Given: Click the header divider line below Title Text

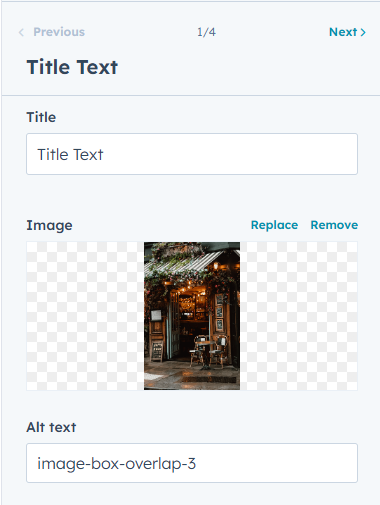Looking at the screenshot, I should click(191, 96).
